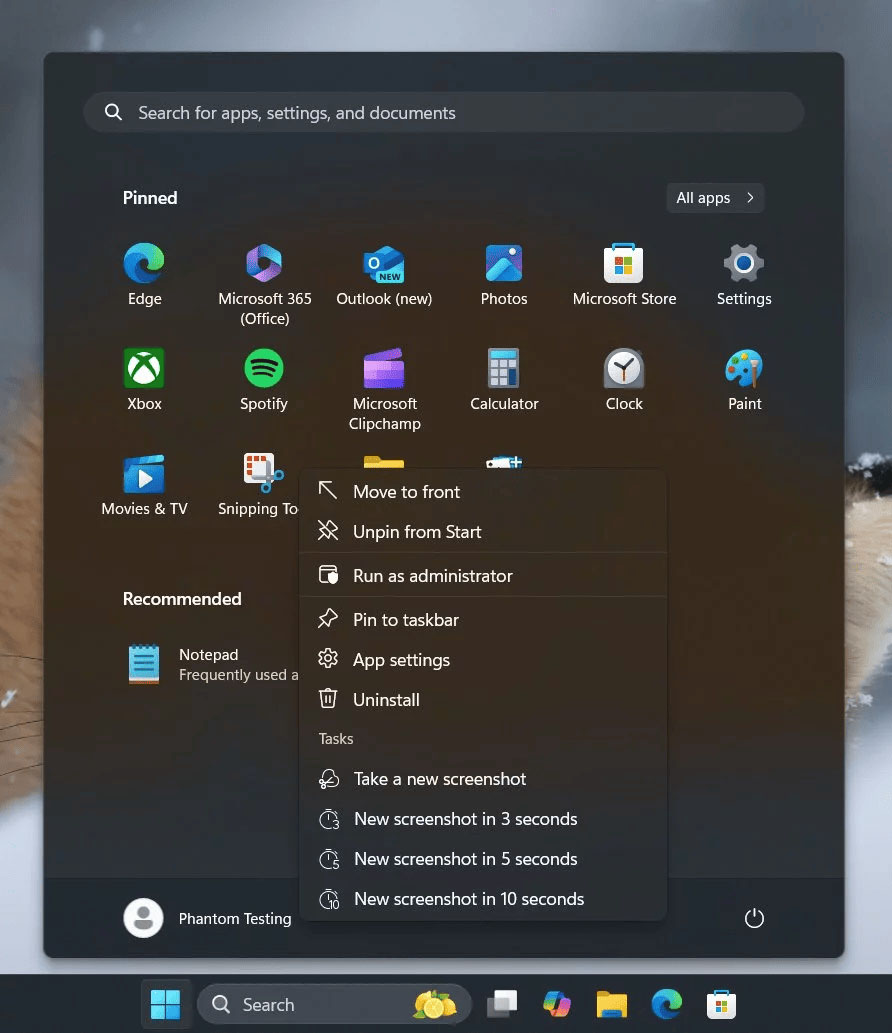Select Uninstall in the context menu
892x1033 pixels.
tap(483, 700)
